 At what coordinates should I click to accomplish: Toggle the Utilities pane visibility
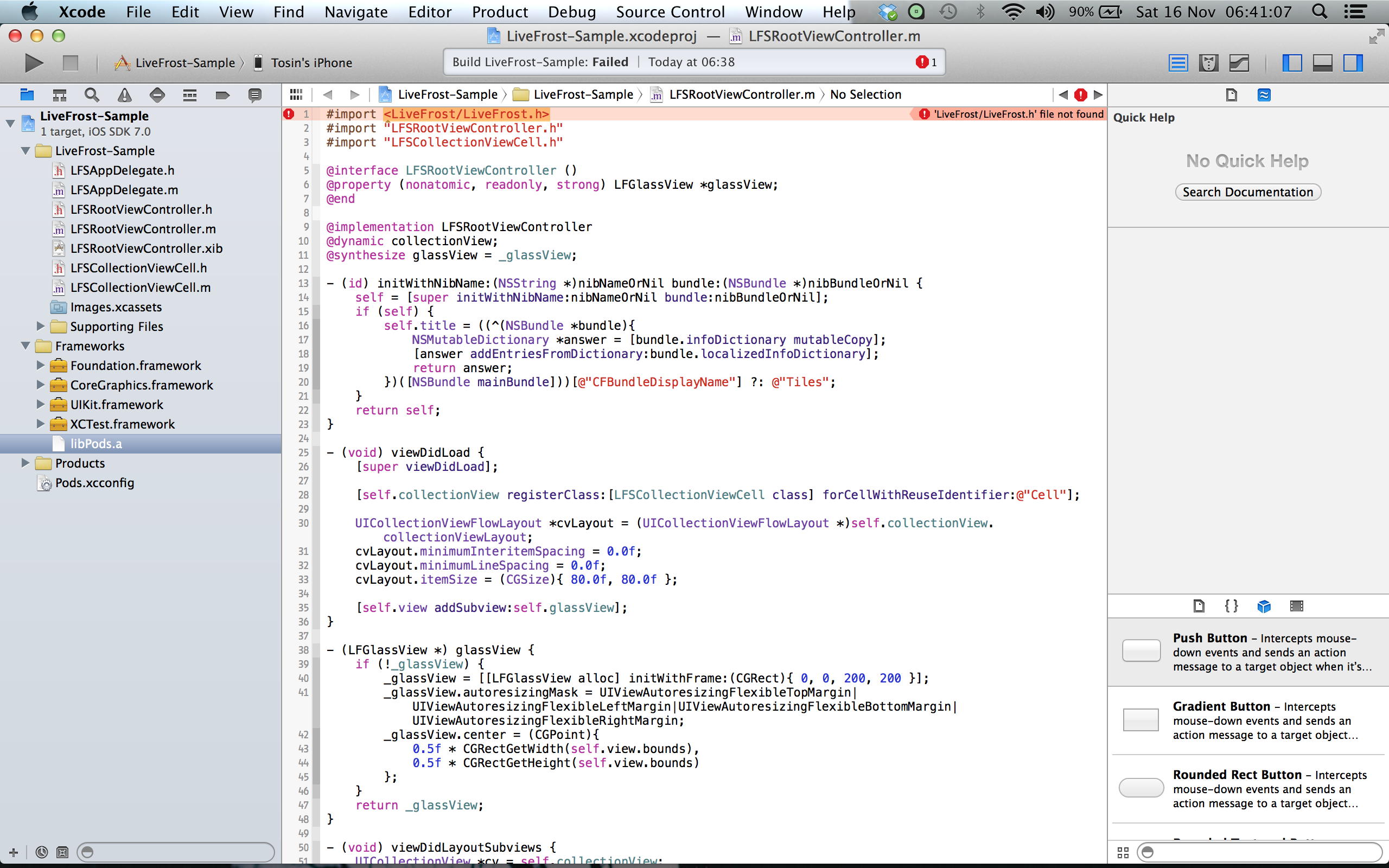1353,62
